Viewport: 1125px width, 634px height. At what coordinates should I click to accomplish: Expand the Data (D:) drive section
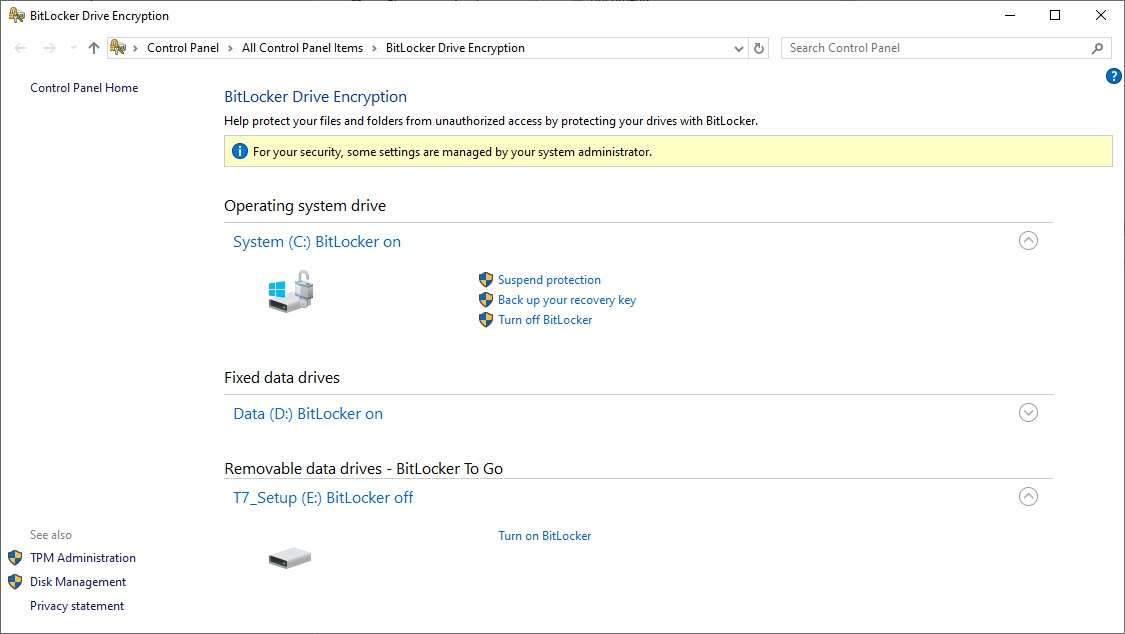1028,412
